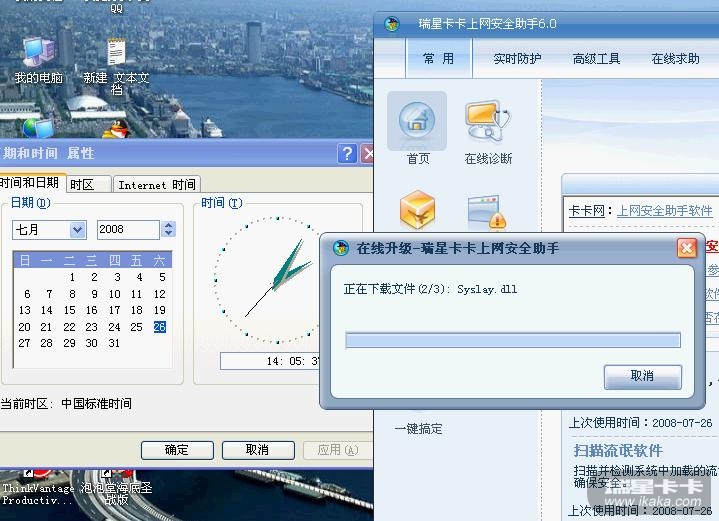Screen dimensions: 719x521
Task: Click the window warning icon in Kaka sidebar
Action: (x=487, y=212)
